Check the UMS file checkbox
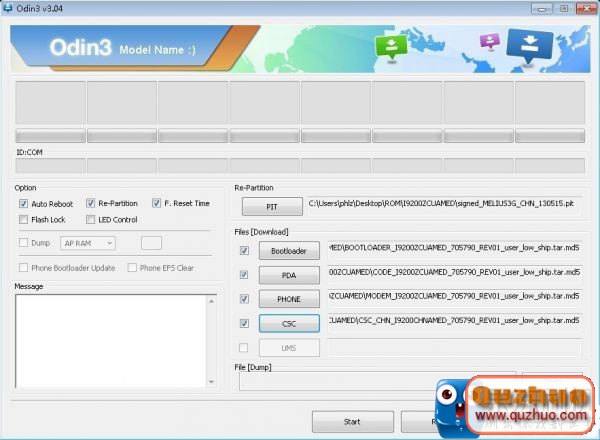This screenshot has height=440, width=600. pos(244,347)
